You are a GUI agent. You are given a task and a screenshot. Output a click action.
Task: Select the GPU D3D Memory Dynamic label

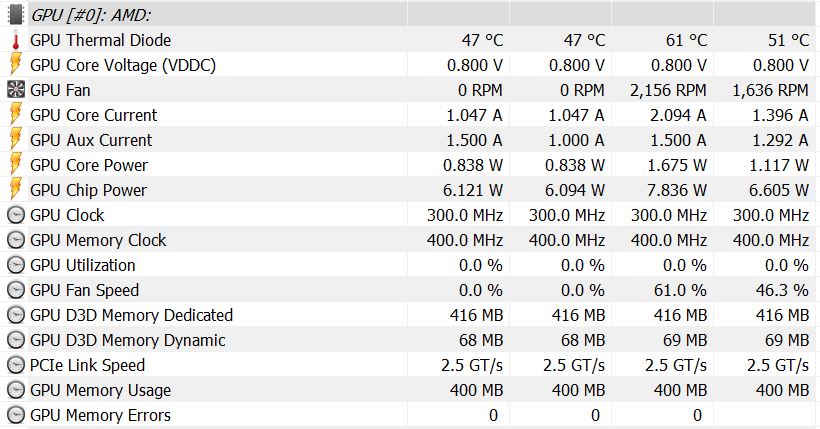[x=128, y=340]
